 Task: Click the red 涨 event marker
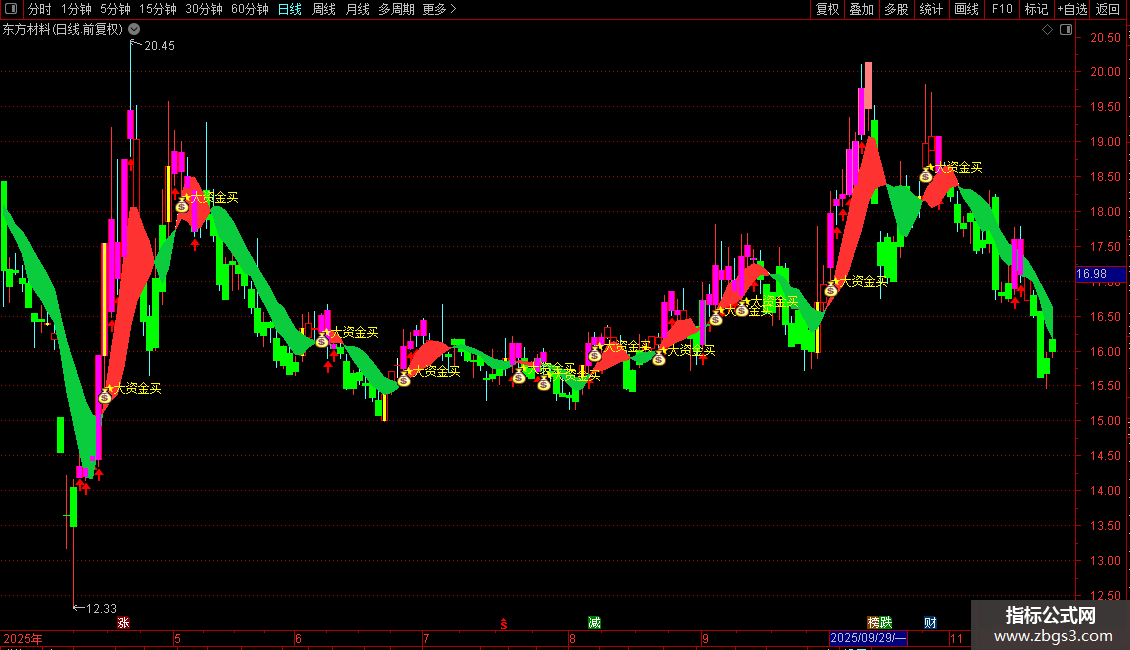(x=123, y=623)
